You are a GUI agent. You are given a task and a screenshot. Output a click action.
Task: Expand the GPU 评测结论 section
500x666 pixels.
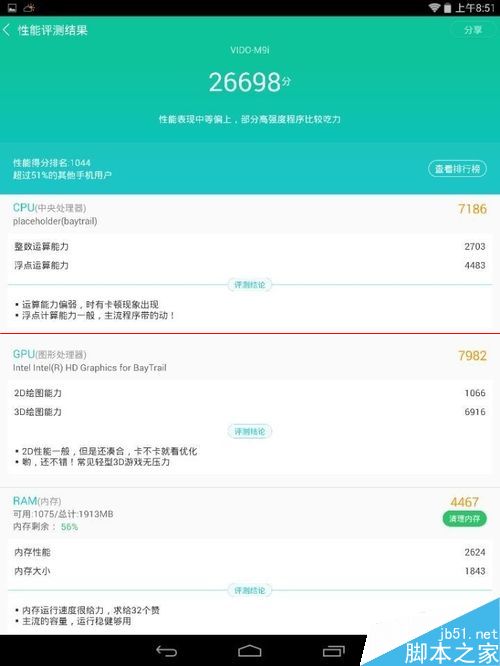coord(250,431)
